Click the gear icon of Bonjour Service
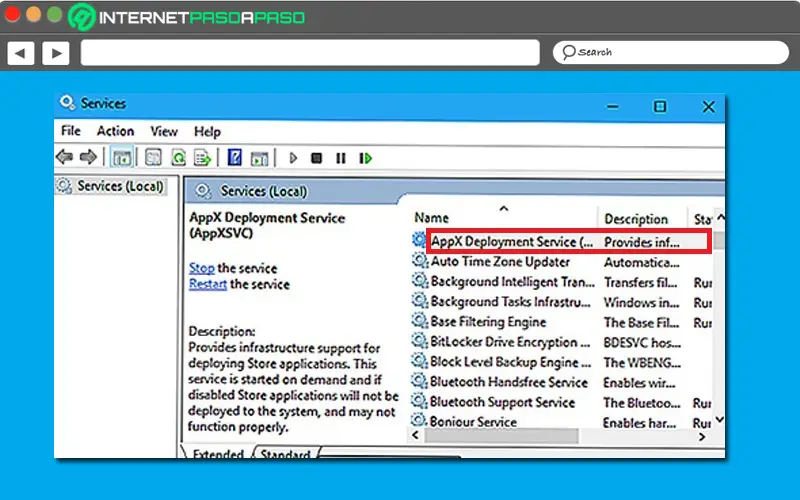This screenshot has height=500, width=800. pyautogui.click(x=419, y=420)
